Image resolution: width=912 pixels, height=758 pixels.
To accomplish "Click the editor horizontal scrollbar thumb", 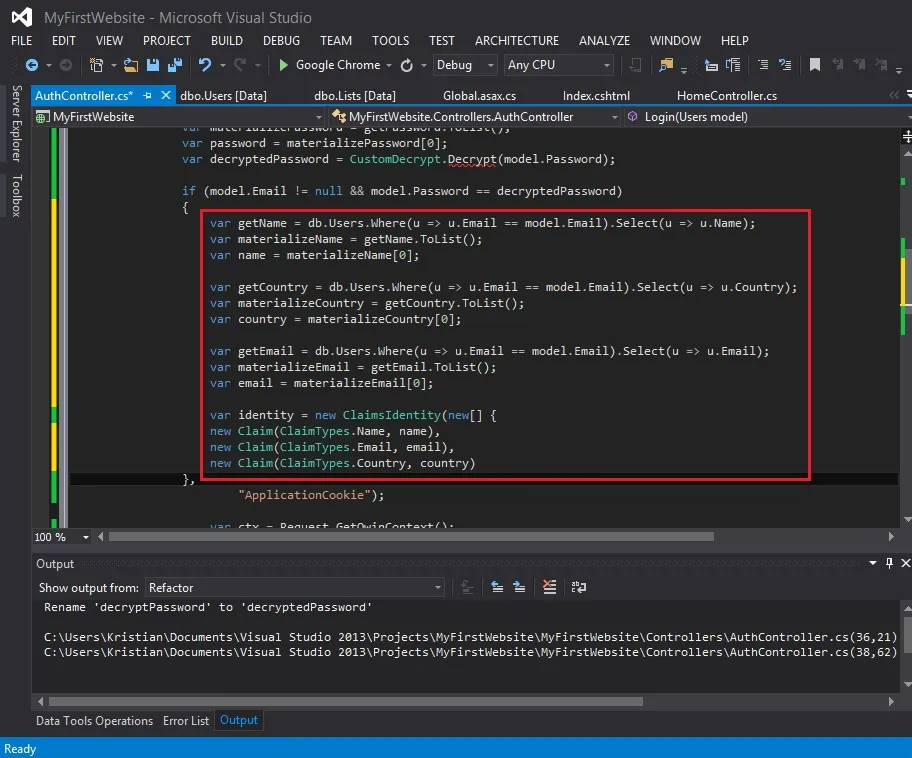I will 411,536.
